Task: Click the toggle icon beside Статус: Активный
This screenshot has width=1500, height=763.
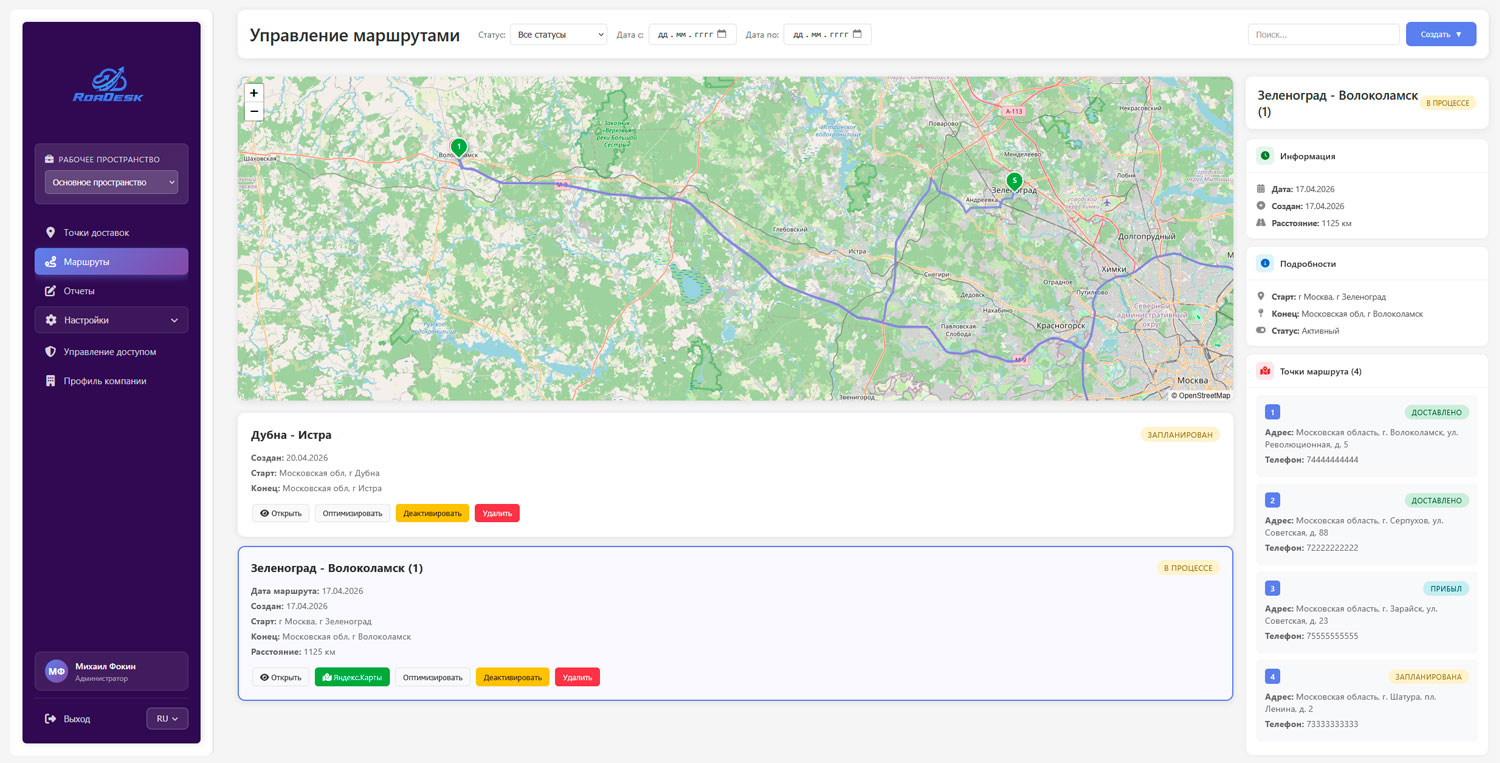Action: pyautogui.click(x=1262, y=330)
